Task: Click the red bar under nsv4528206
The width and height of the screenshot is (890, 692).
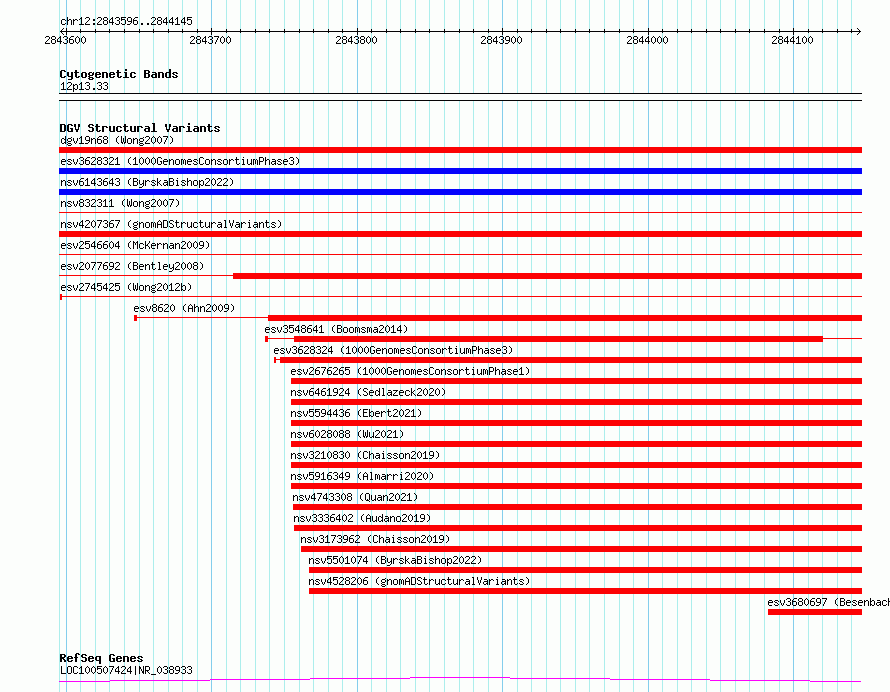Action: (x=585, y=591)
